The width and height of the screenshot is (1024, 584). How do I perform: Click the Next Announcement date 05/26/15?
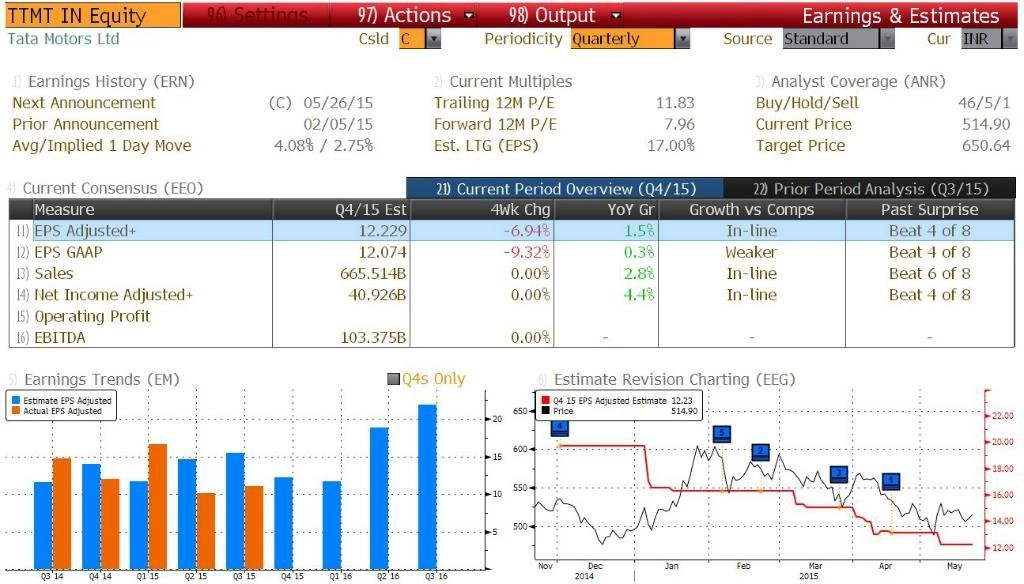pyautogui.click(x=338, y=103)
